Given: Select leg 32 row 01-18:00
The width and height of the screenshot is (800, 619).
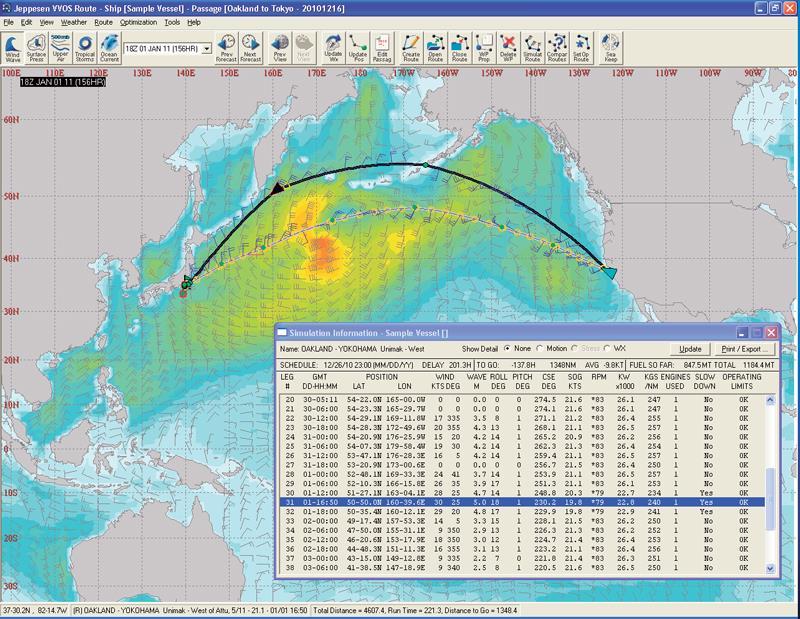Looking at the screenshot, I should (x=521, y=511).
